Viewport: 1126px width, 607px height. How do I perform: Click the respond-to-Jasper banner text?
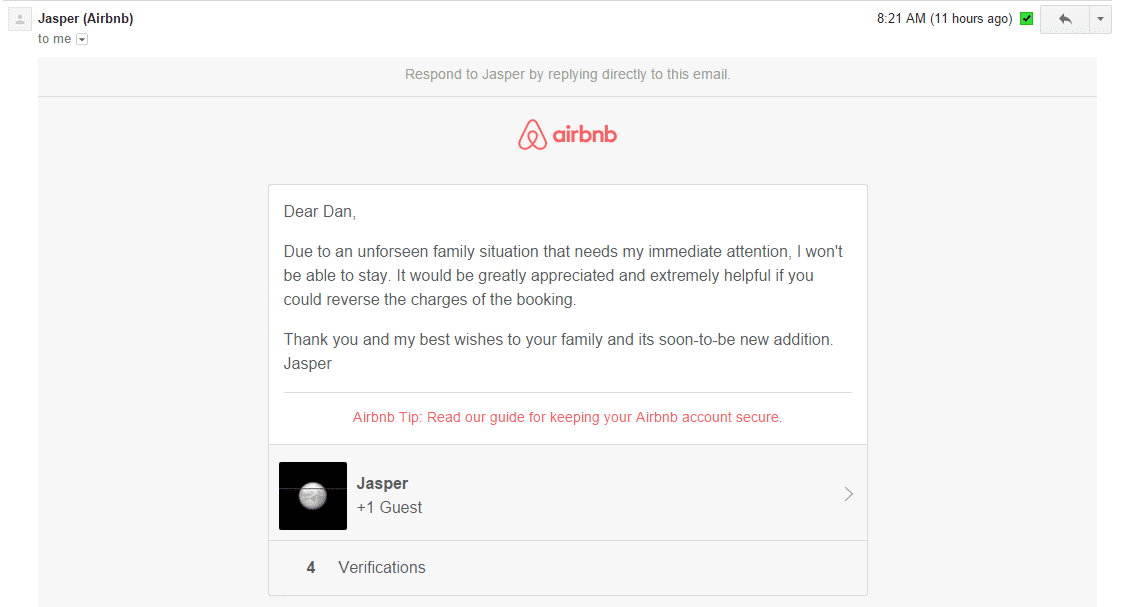pos(567,75)
